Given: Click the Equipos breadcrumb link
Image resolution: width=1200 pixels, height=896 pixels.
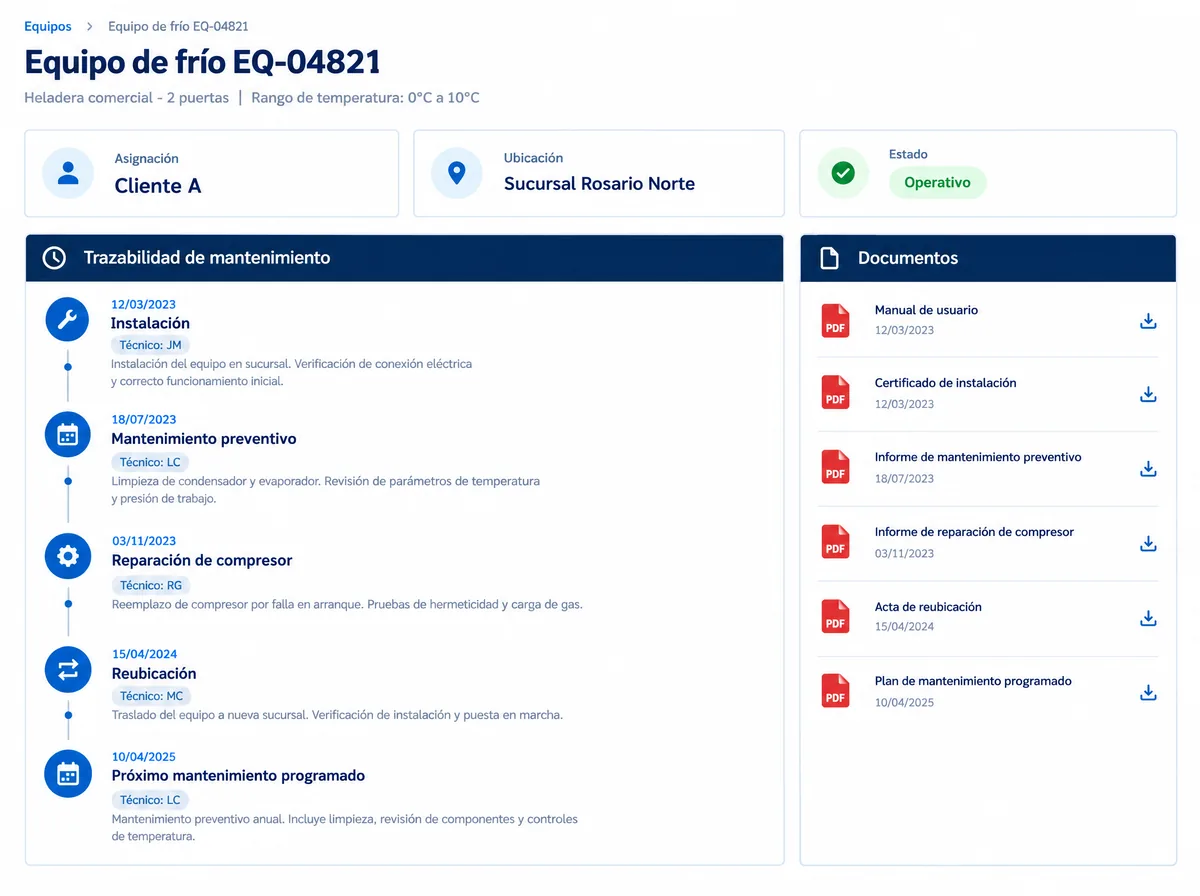Looking at the screenshot, I should pyautogui.click(x=48, y=26).
